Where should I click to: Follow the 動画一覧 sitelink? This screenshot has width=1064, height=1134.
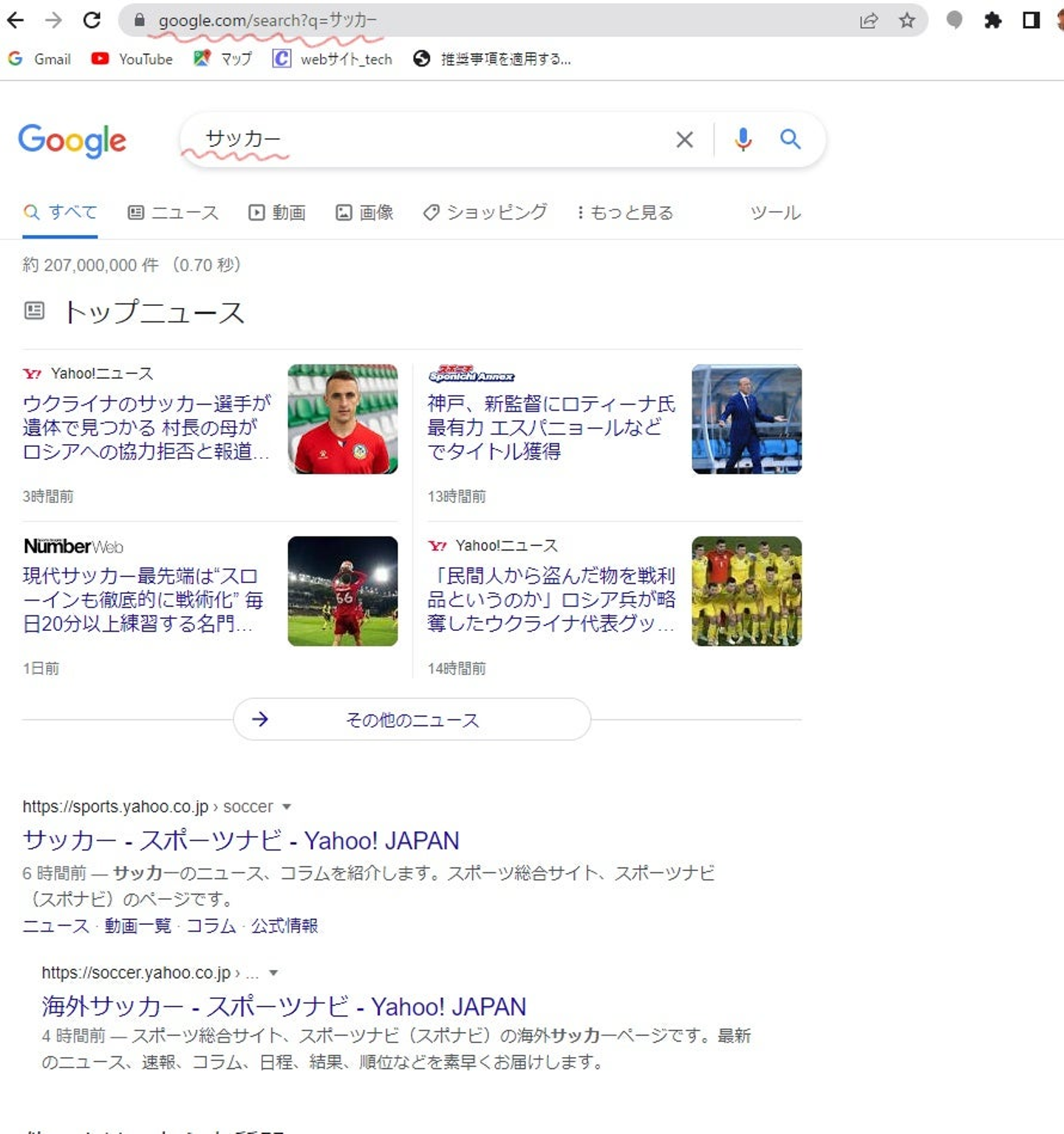pos(137,926)
